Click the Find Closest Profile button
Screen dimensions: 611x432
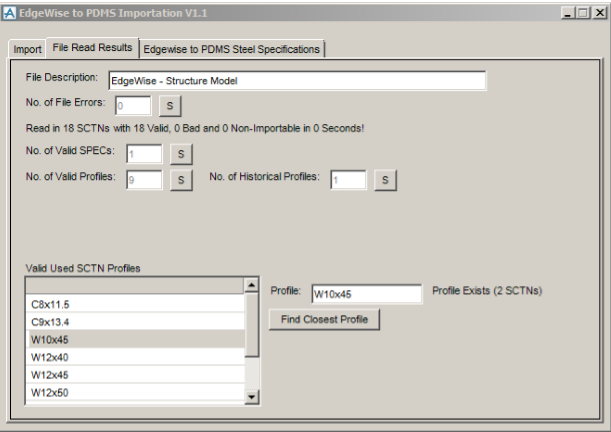[x=324, y=320]
